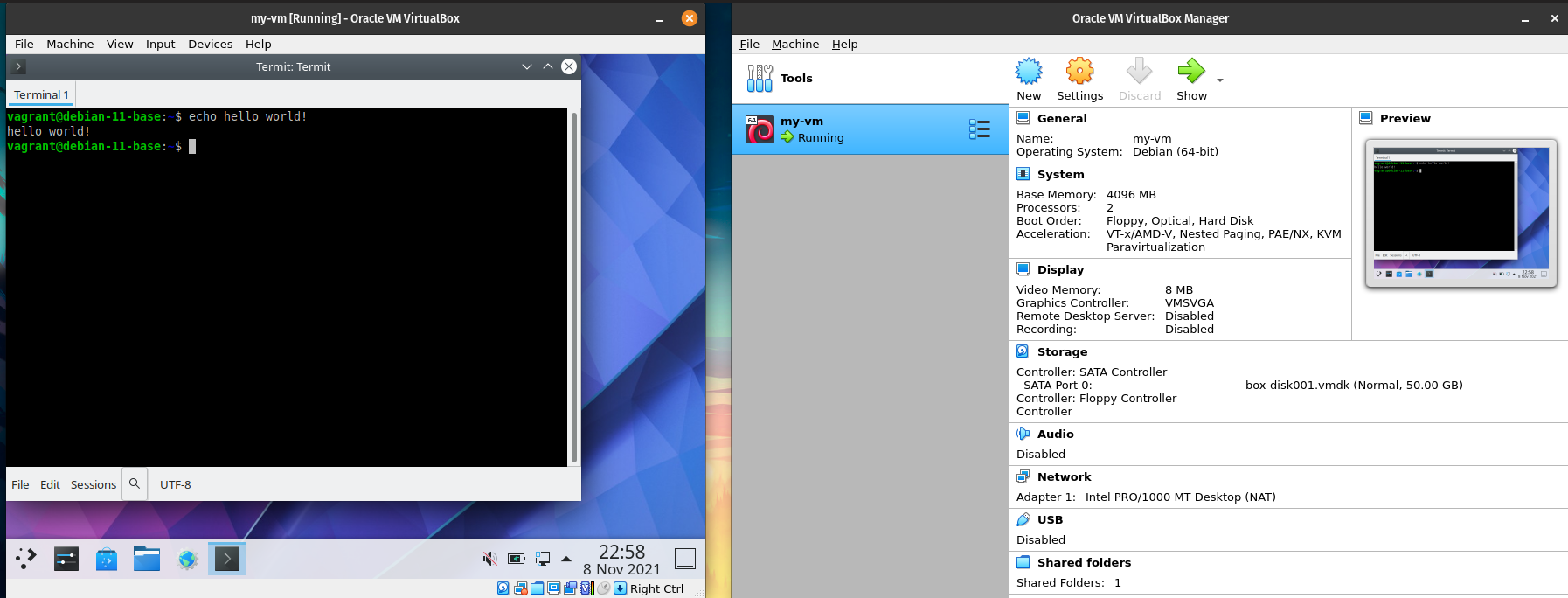Screen dimensions: 1568x598
Task: Click shared folders status bar icon
Action: 538,588
